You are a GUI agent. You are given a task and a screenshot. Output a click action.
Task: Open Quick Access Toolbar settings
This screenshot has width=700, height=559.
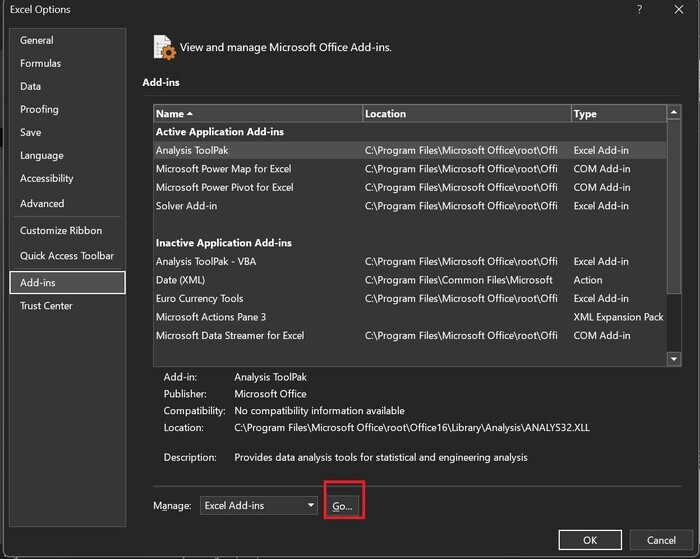pos(67,255)
